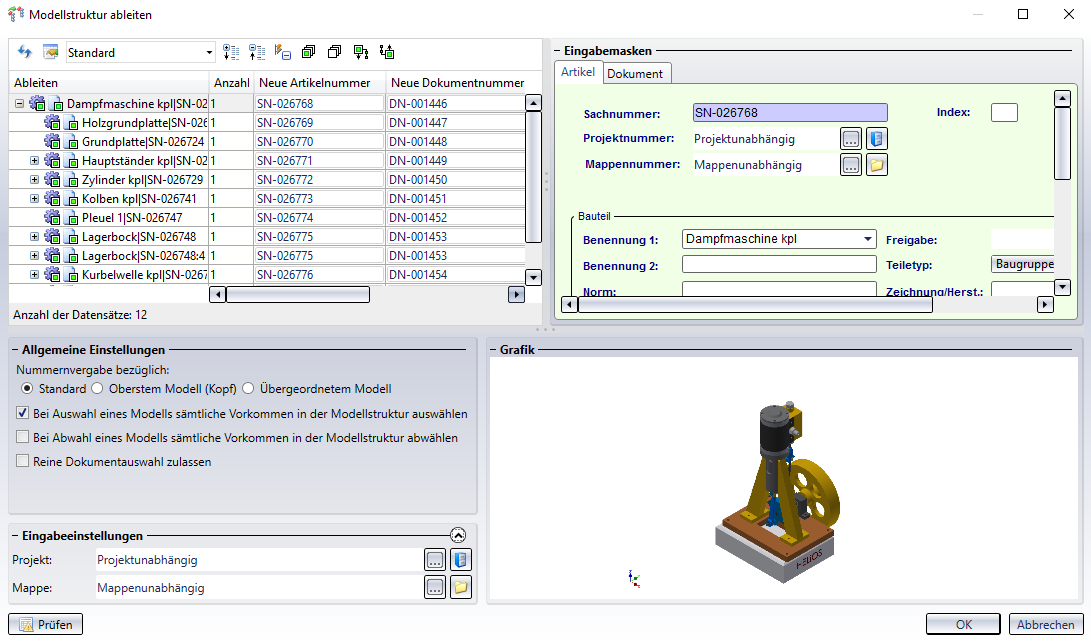Click the collapse-with-flag toolbar icon
Screen dimensions: 1091x642
[282, 52]
